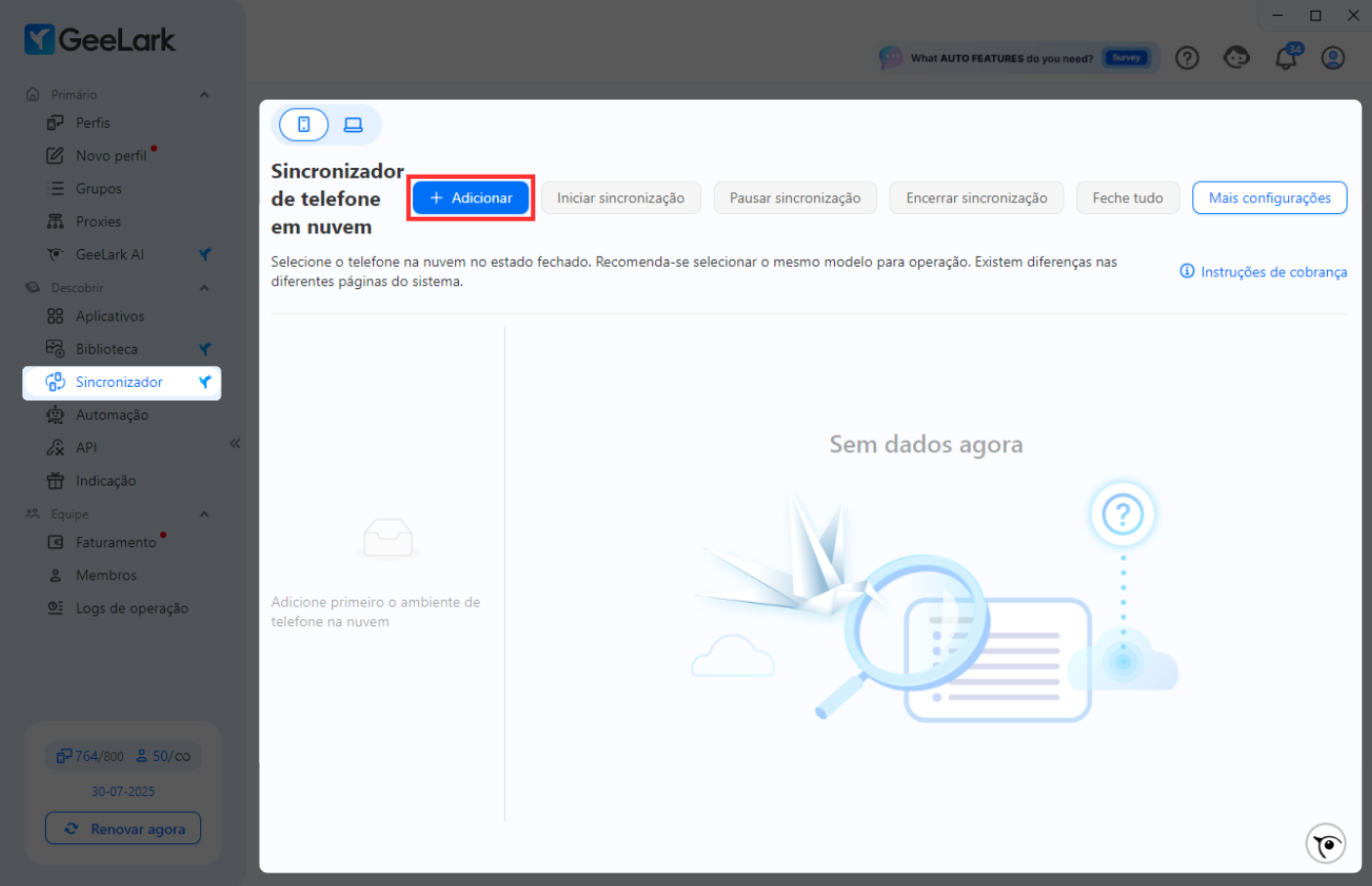Collapse the sidebar with double-arrow

click(235, 443)
